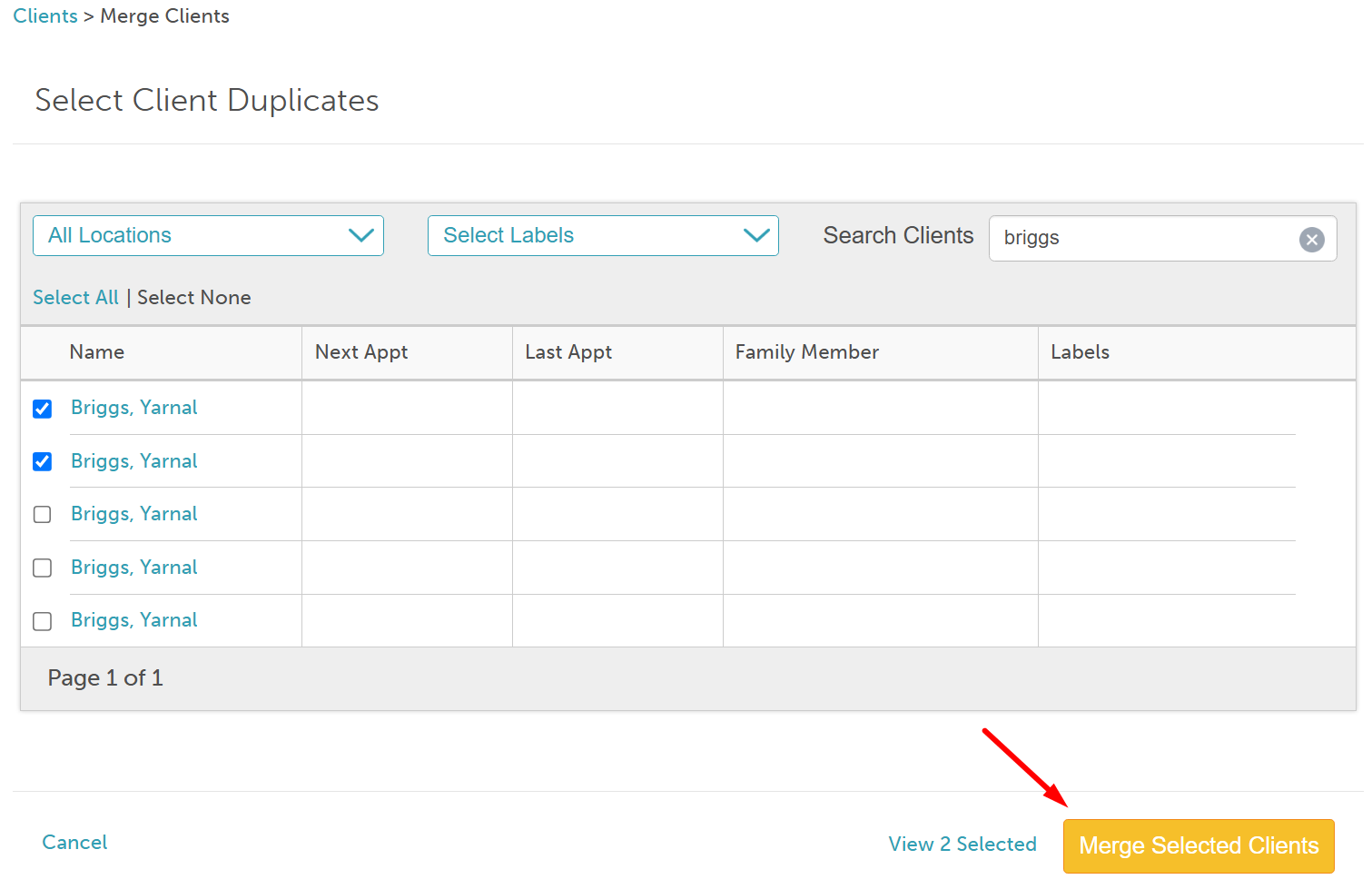
Task: Check the fifth Briggs, Yarnal row checkbox
Action: tap(42, 621)
